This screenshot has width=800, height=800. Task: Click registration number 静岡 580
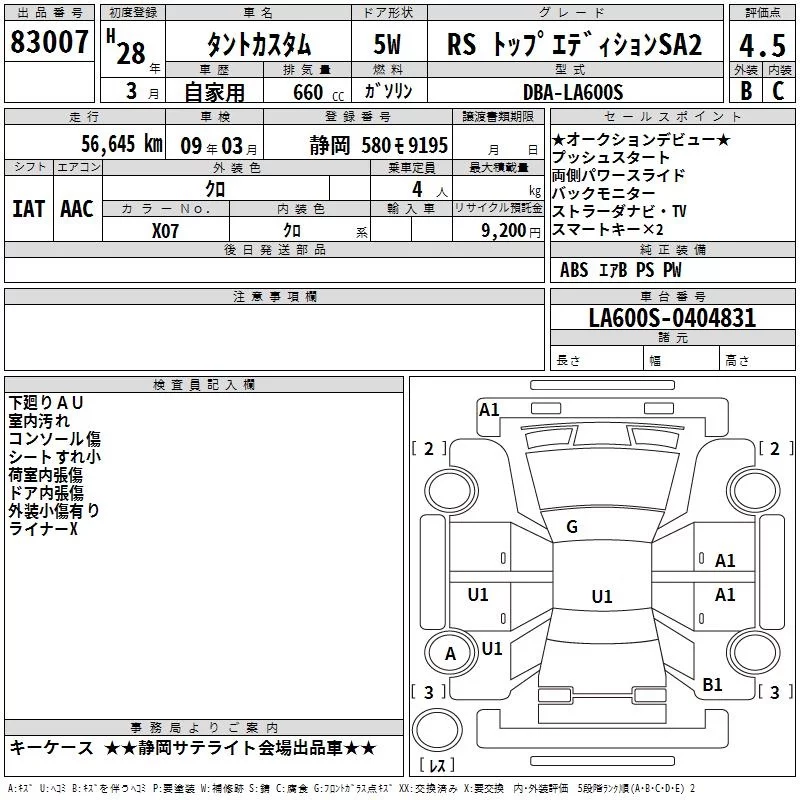pyautogui.click(x=379, y=145)
